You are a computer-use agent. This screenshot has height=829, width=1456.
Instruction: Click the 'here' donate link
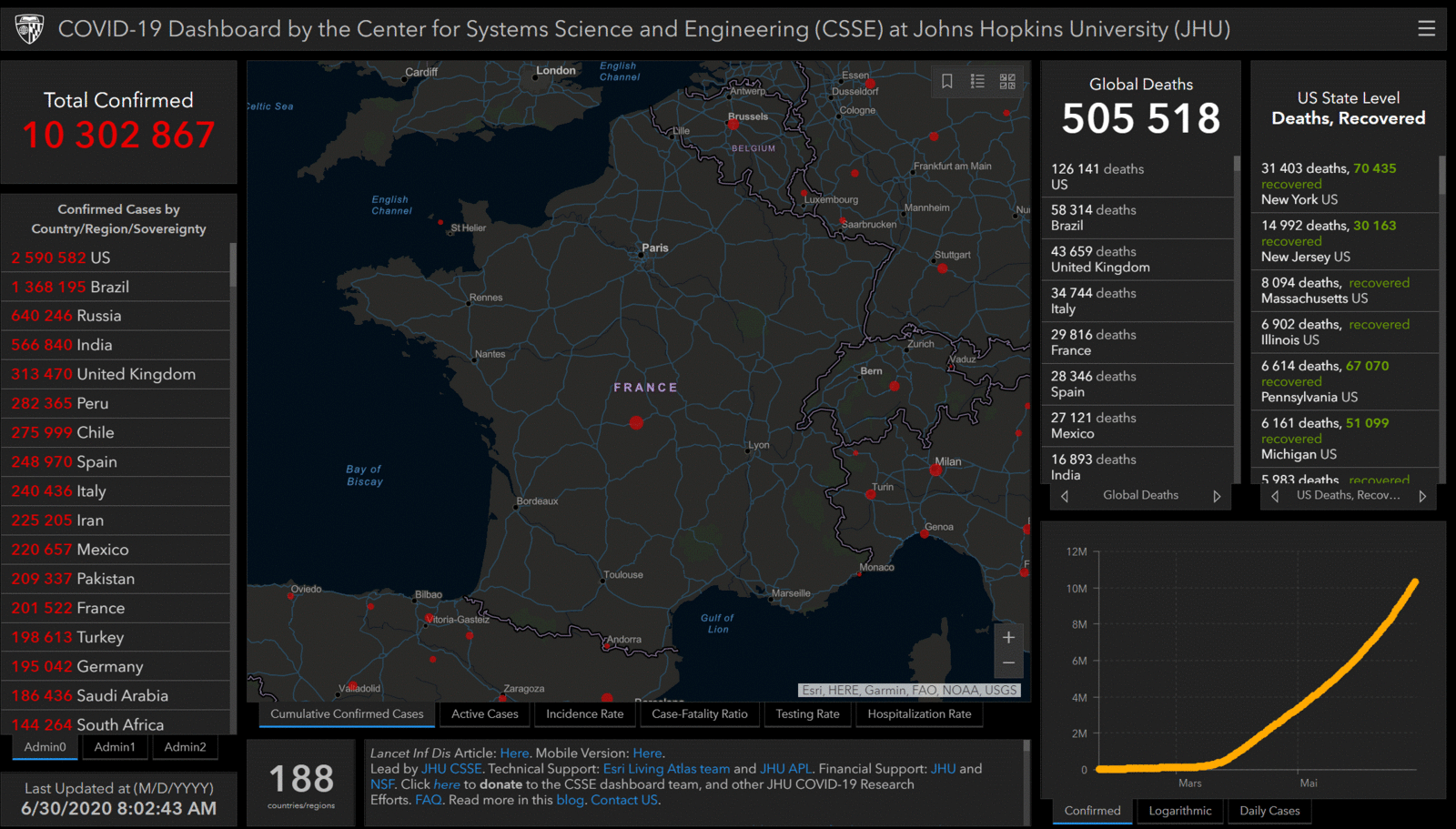tap(447, 784)
